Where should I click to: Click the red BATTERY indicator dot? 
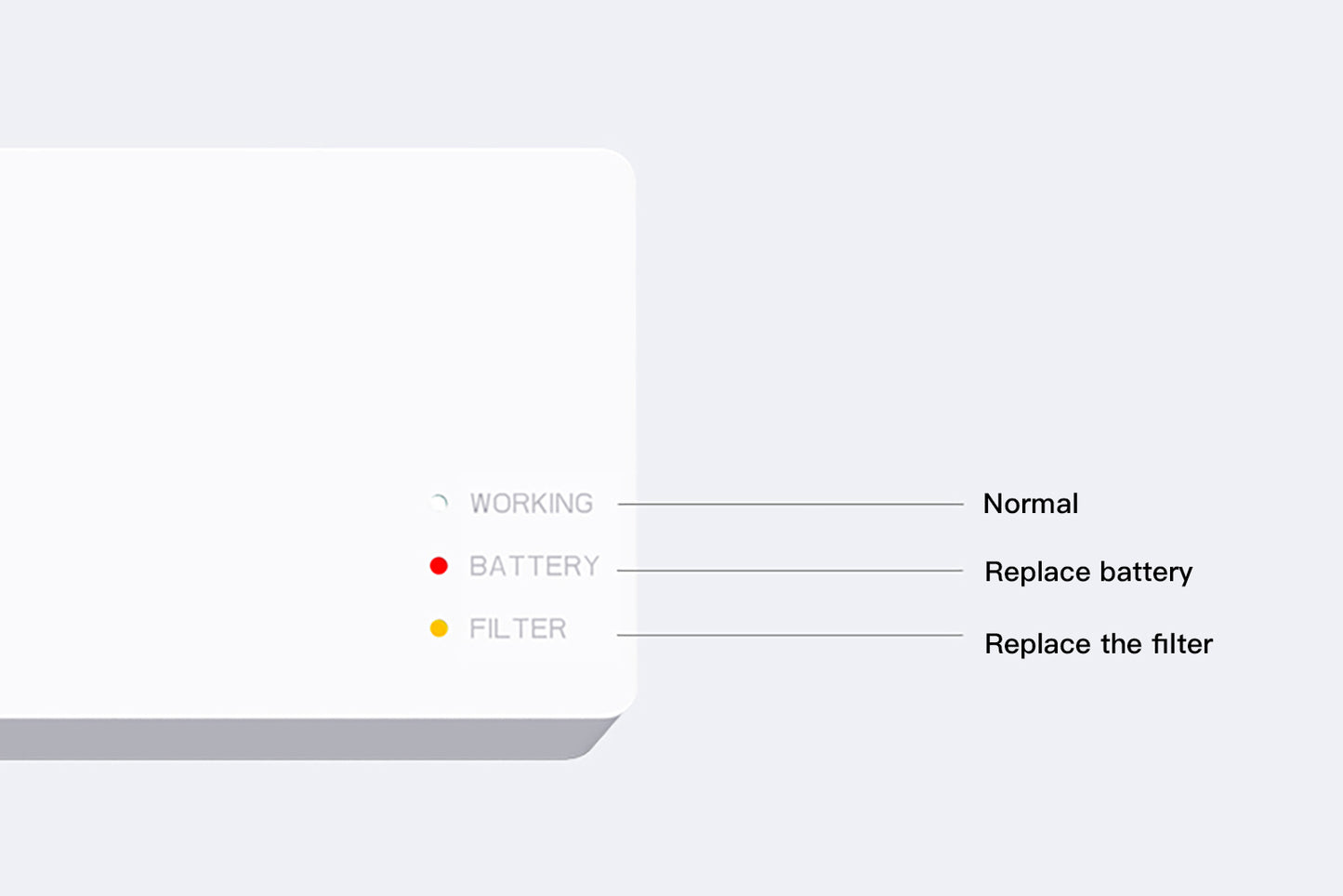click(x=439, y=565)
